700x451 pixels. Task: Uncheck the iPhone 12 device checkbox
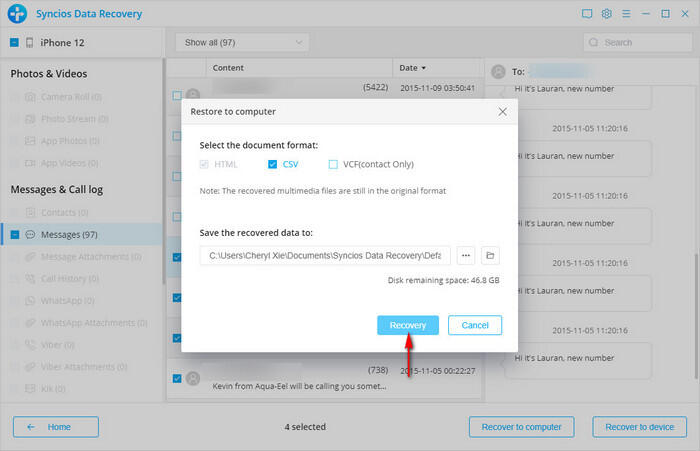(14, 42)
